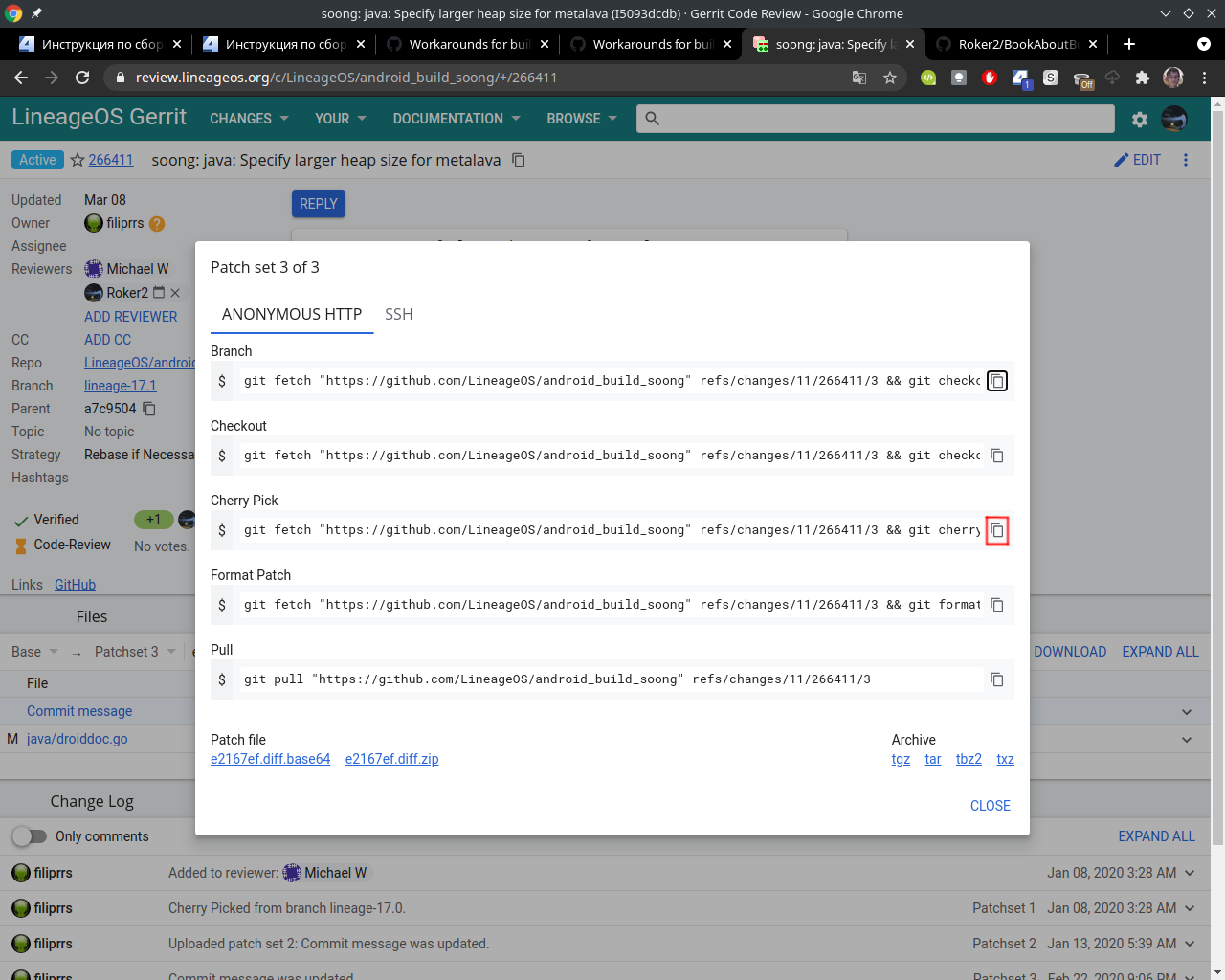
Task: Click the REPLY button
Action: click(x=319, y=204)
